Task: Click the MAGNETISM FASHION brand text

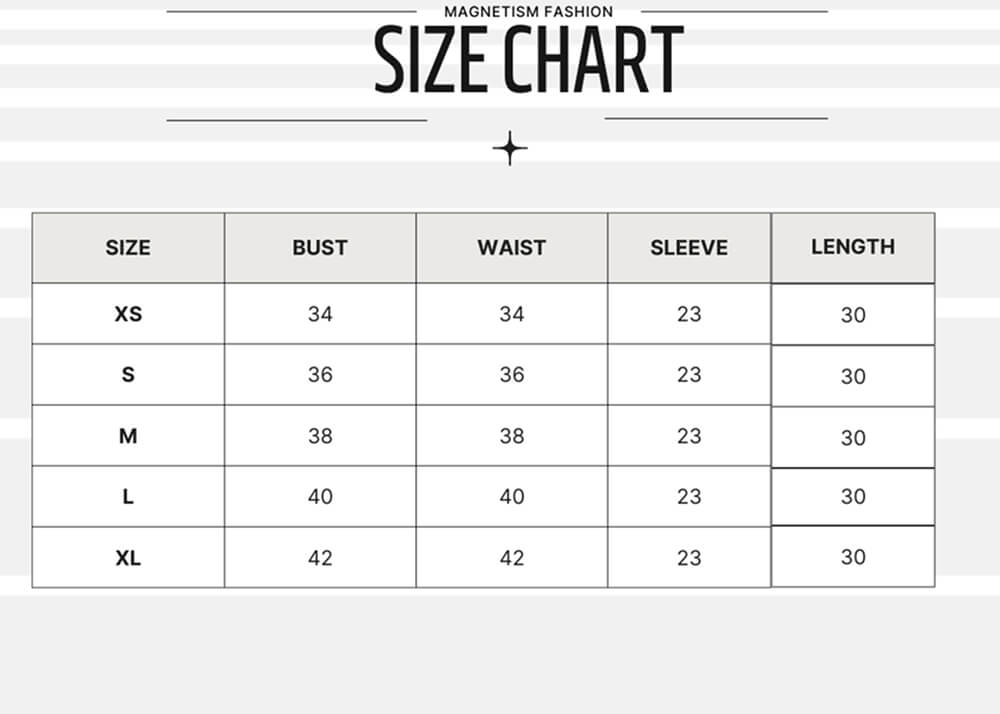Action: click(x=528, y=12)
